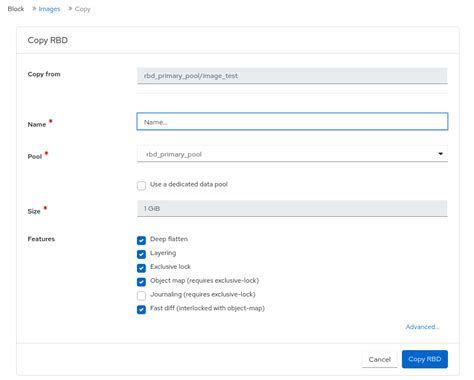Enable the Journaling feature checkbox
474x380 pixels.
point(141,296)
